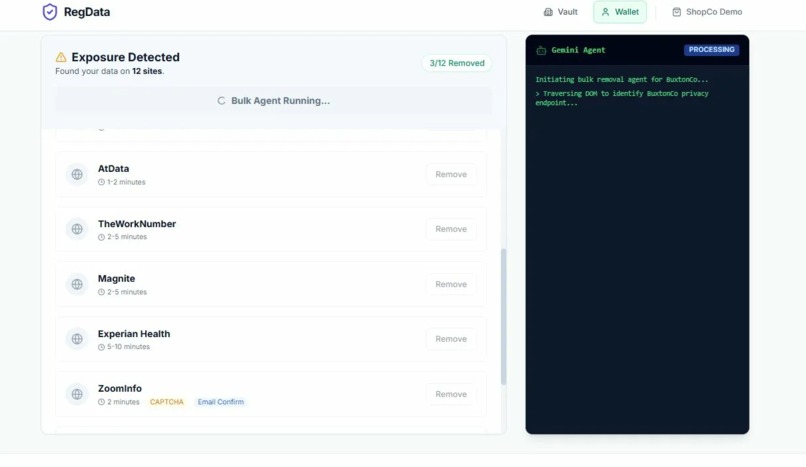806x467 pixels.
Task: Click the Exposure Detected warning triangle icon
Action: (x=61, y=57)
